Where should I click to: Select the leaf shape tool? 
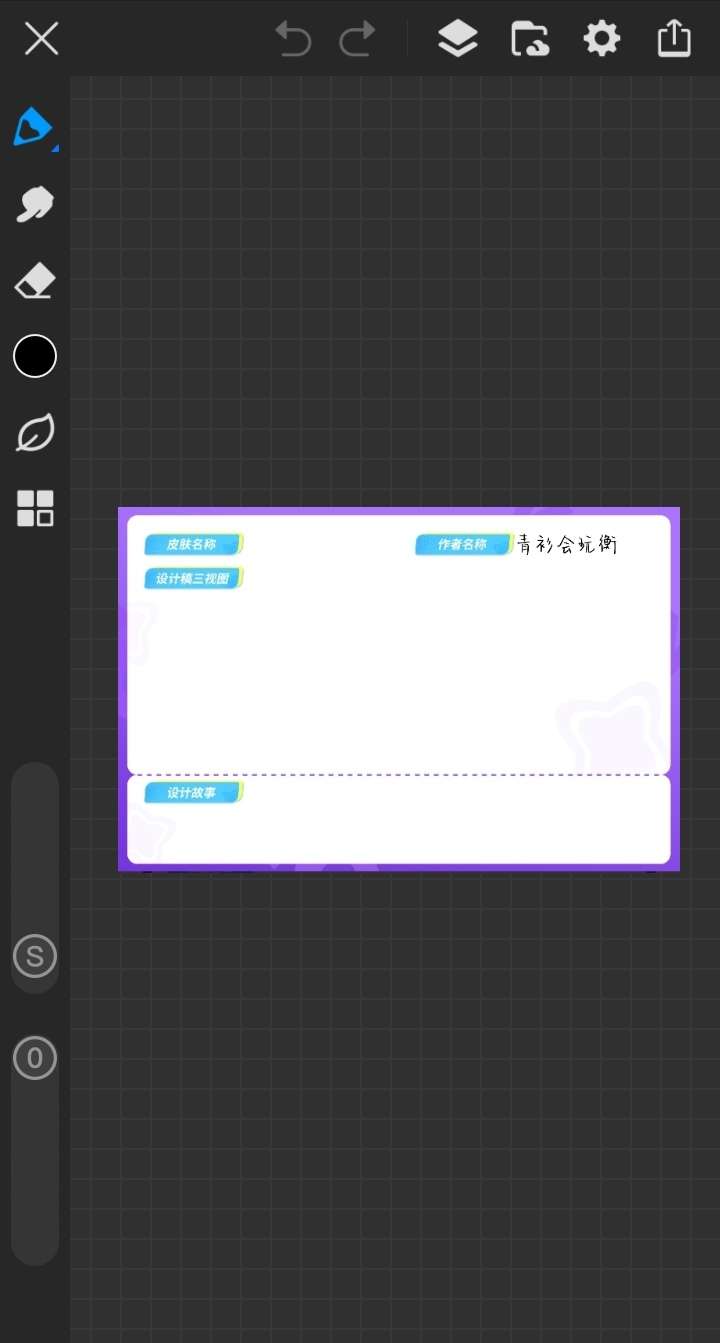pyautogui.click(x=35, y=433)
